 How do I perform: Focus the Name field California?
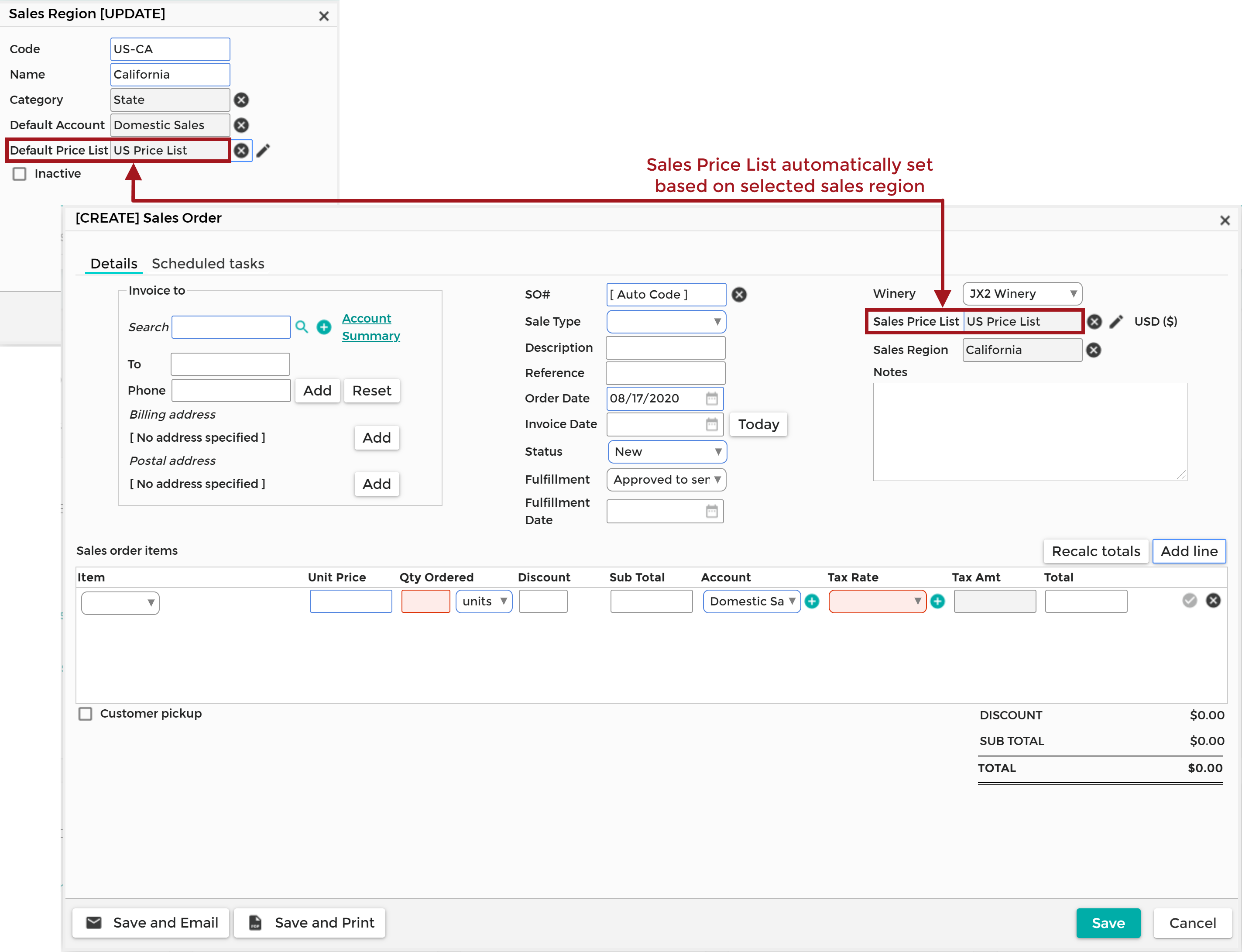pyautogui.click(x=170, y=75)
